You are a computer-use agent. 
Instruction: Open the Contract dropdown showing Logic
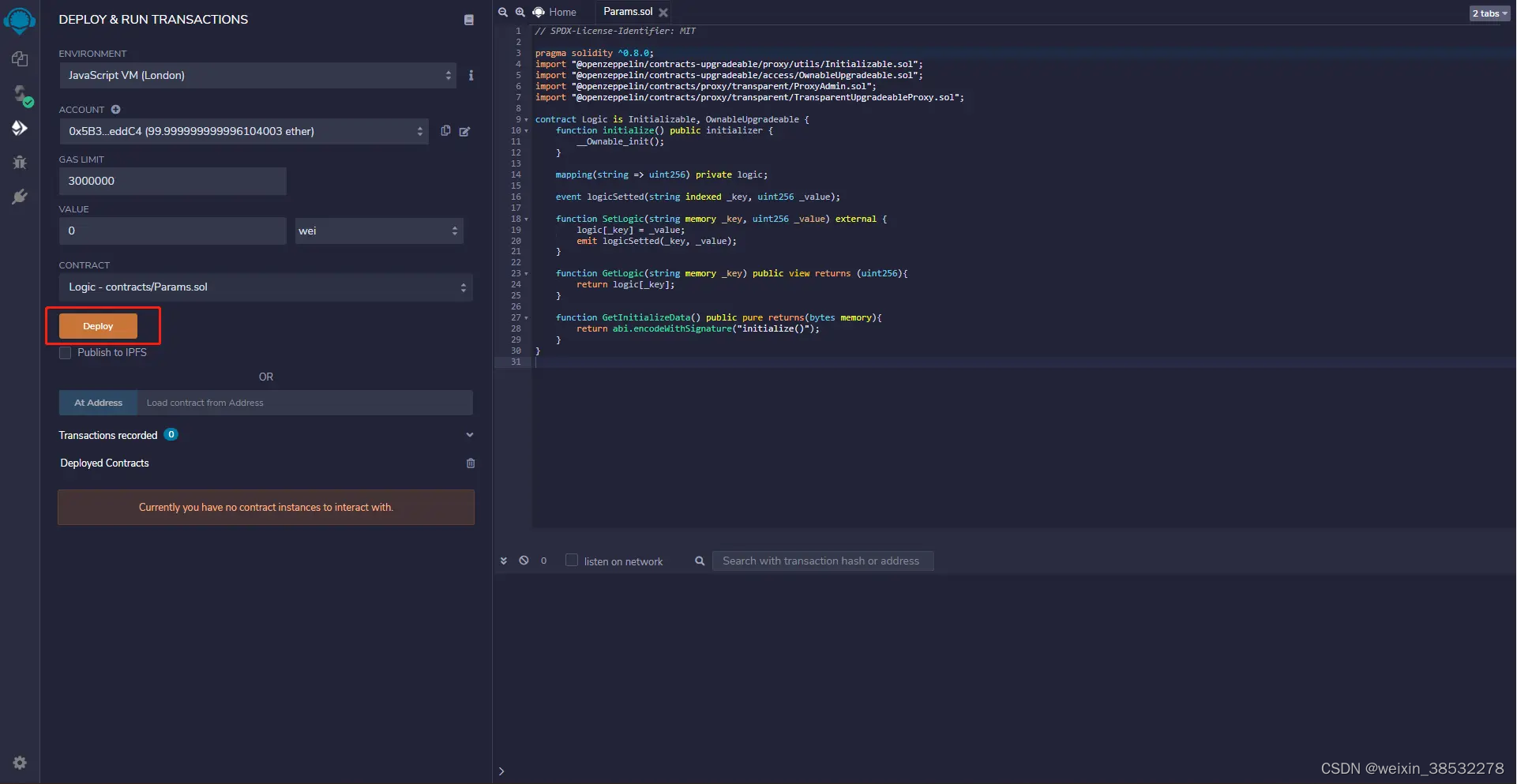(266, 287)
